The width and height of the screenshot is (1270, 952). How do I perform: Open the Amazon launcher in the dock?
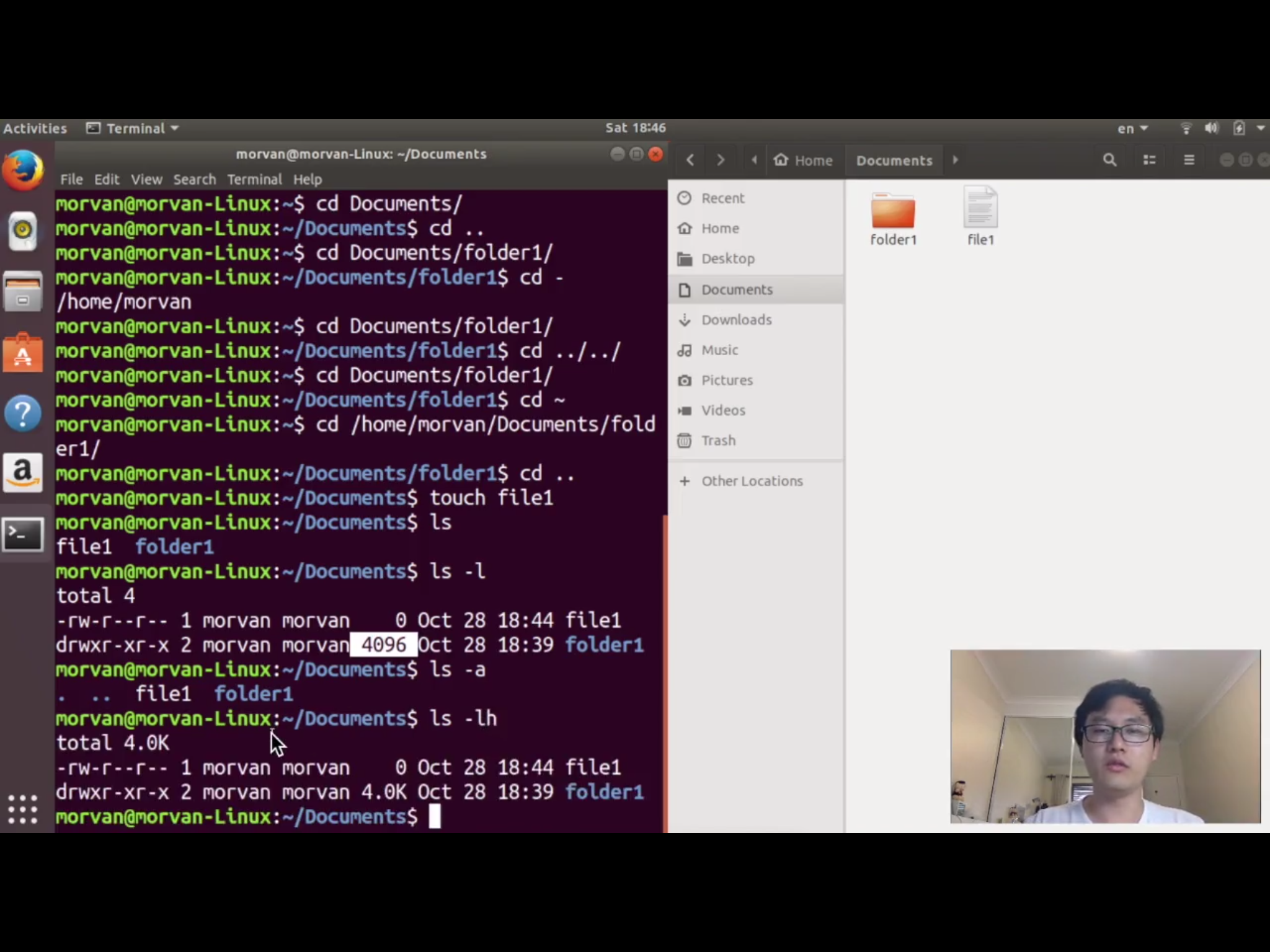click(23, 474)
